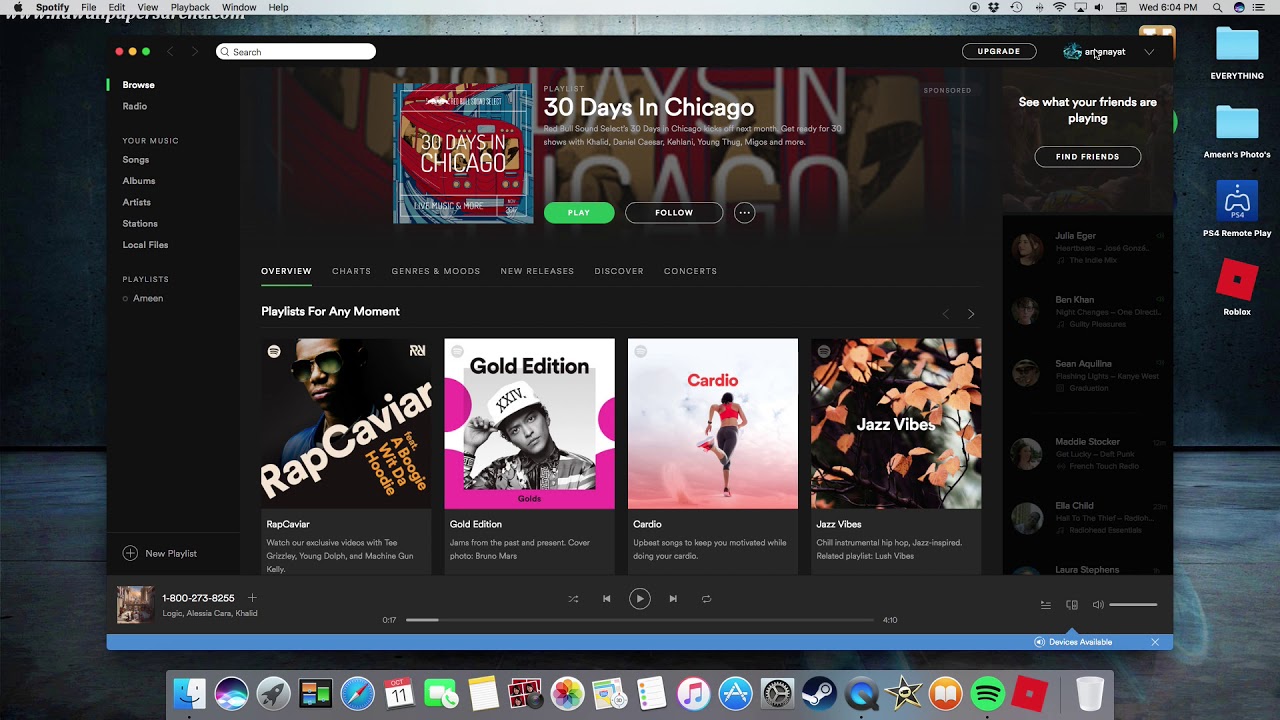Screen dimensions: 1280x720
Task: Open the Genres & Moods tab
Action: [435, 271]
